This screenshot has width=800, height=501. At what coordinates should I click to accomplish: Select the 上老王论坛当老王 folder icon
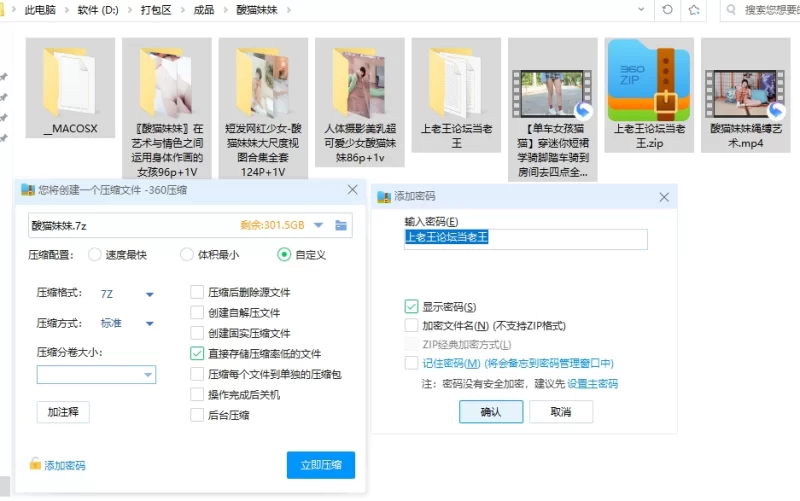456,82
